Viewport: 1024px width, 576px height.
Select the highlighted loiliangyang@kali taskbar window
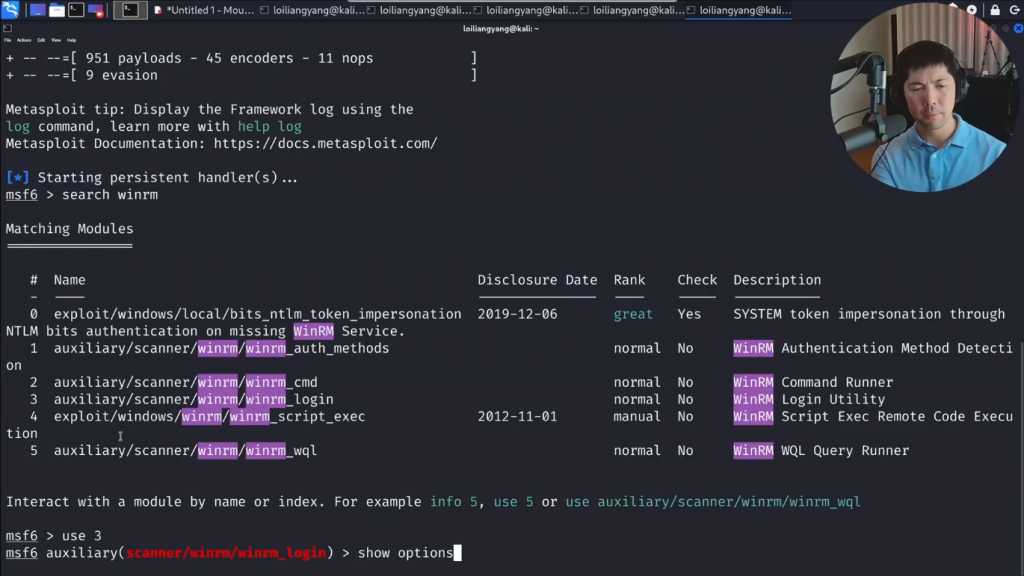coord(738,10)
